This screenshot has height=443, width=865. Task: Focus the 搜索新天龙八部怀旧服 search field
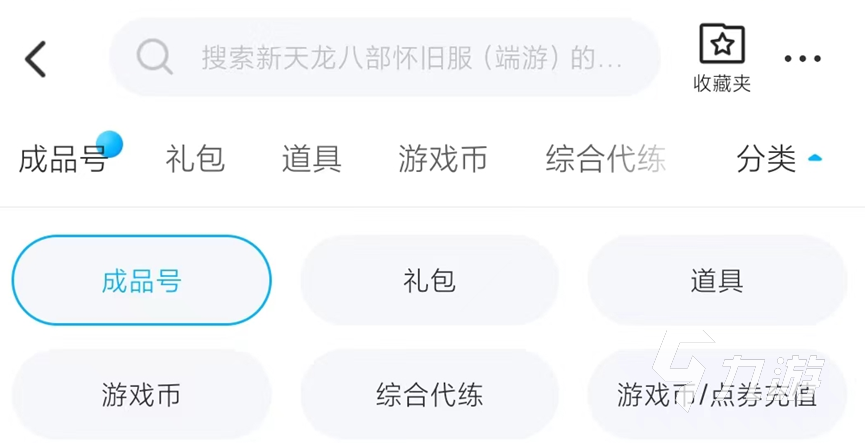pos(410,58)
